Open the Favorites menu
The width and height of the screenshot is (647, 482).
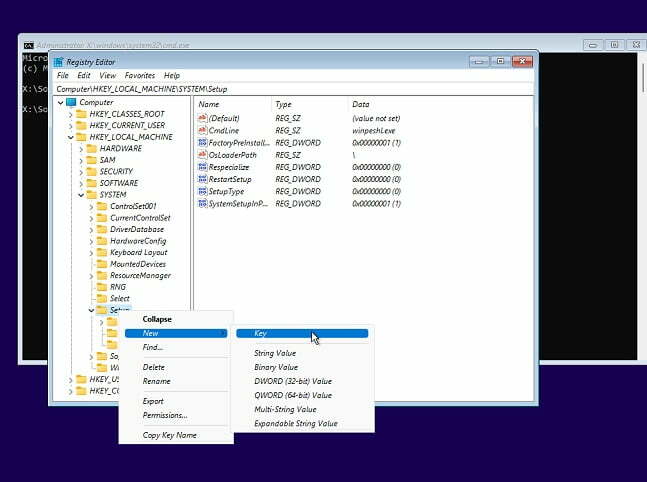click(x=140, y=76)
